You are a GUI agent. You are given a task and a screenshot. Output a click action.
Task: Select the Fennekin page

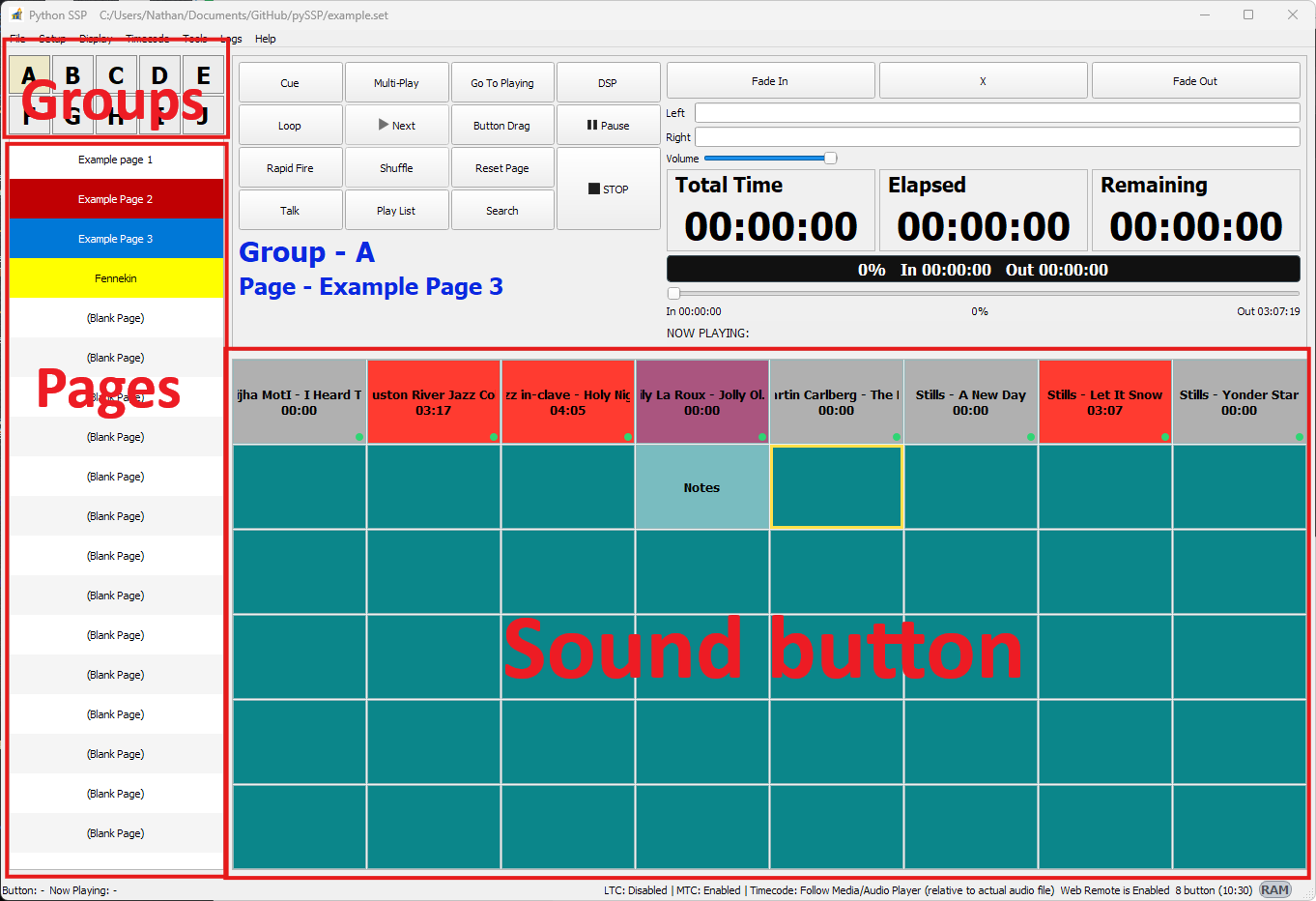coord(116,278)
